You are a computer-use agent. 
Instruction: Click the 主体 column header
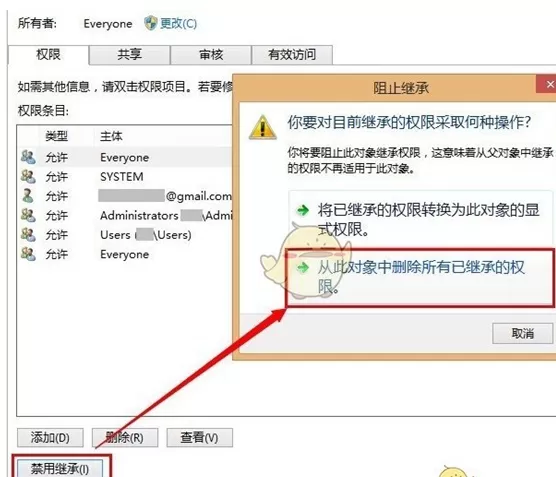tap(111, 136)
